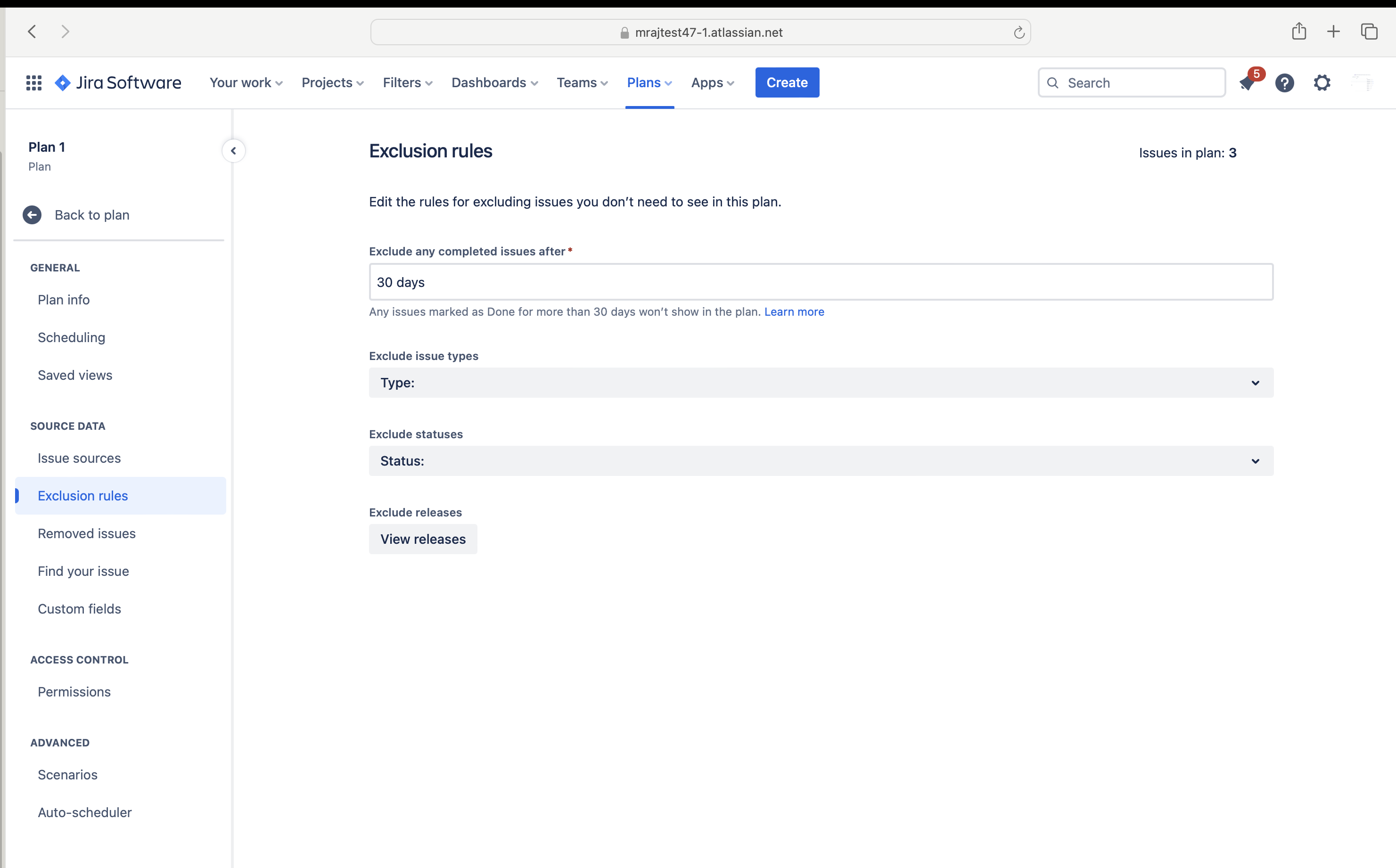The height and width of the screenshot is (868, 1396).
Task: Open the Help icon
Action: (1285, 82)
